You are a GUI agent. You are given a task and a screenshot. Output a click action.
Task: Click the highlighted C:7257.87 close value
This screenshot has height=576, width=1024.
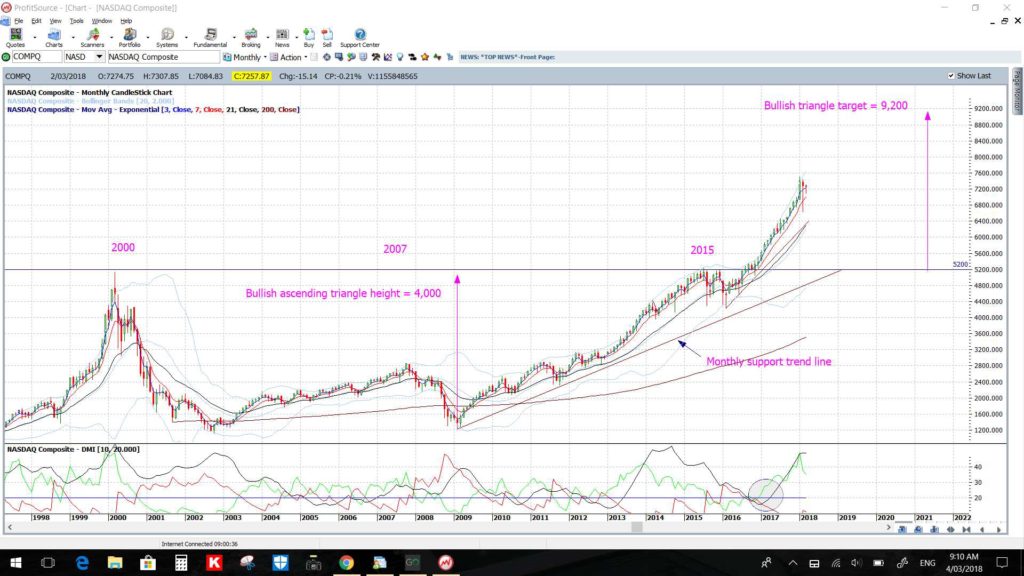(252, 76)
